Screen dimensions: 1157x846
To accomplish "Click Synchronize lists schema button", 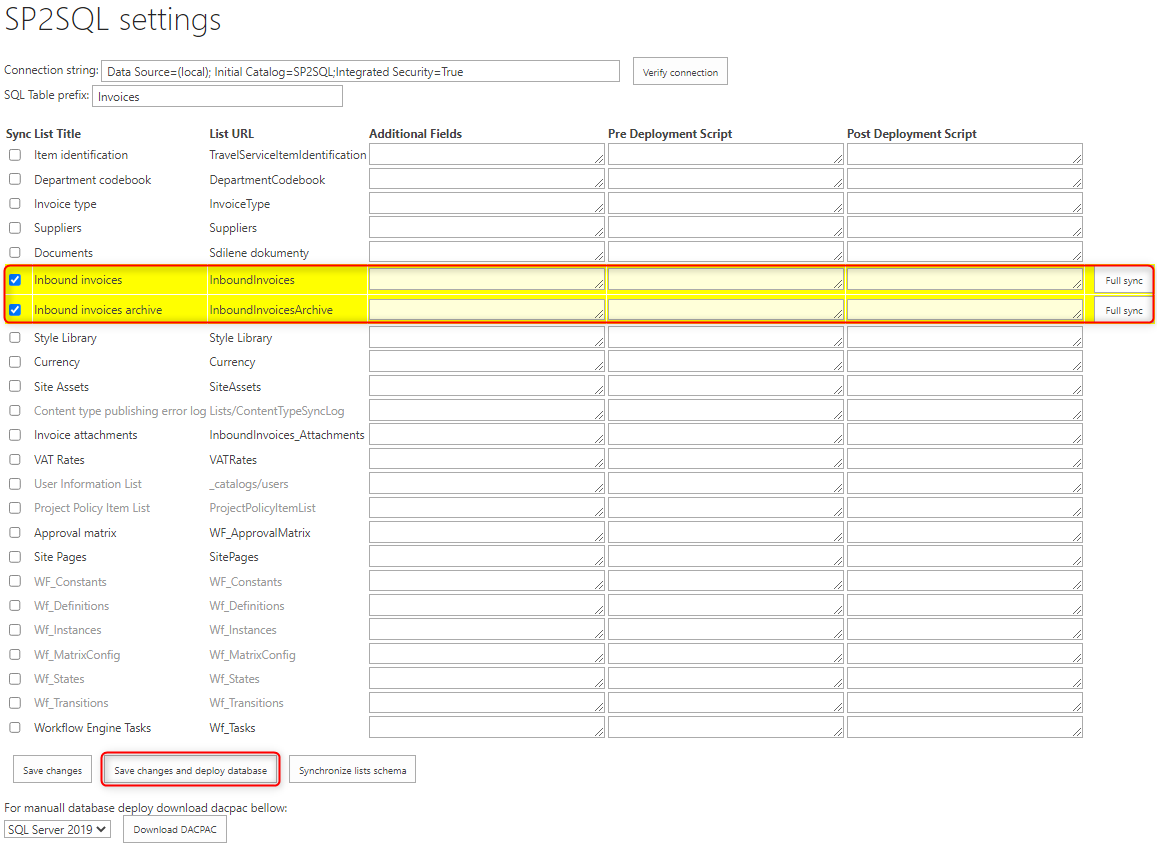I will tap(352, 770).
